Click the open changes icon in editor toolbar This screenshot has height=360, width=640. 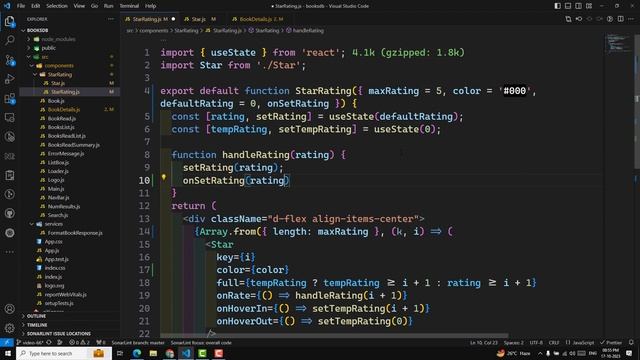click(568, 19)
